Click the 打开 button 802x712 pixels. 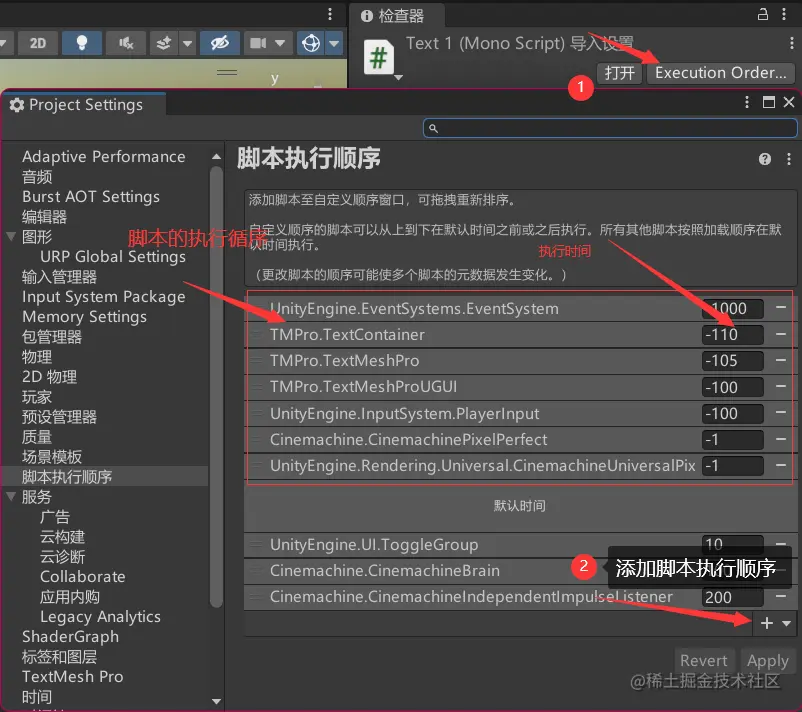pyautogui.click(x=619, y=73)
